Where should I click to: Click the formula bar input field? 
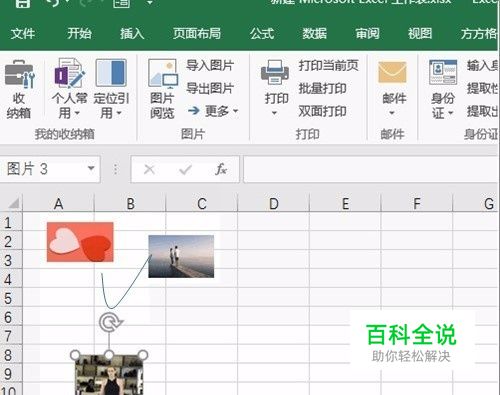click(x=371, y=169)
